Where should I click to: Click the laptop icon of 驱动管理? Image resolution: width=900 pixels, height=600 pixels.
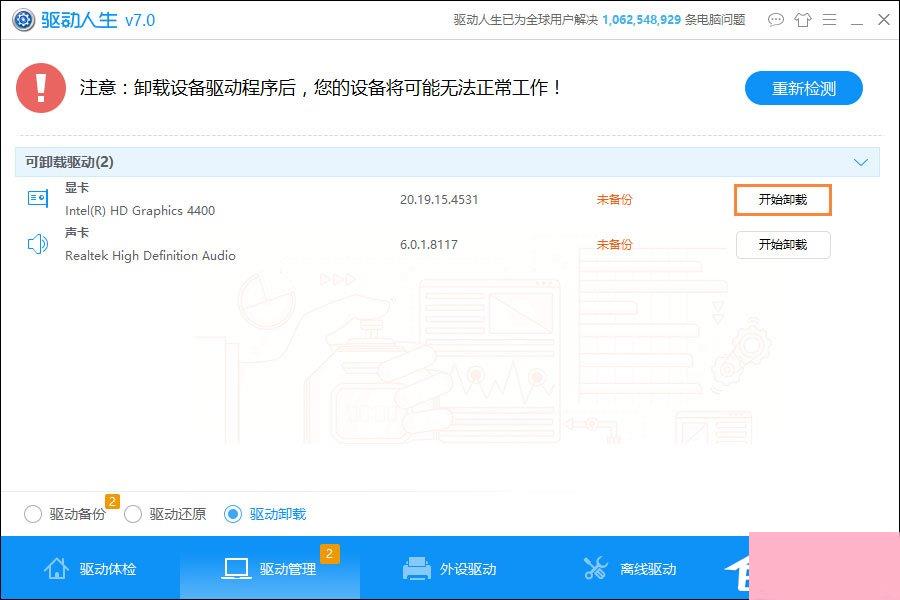[x=236, y=568]
